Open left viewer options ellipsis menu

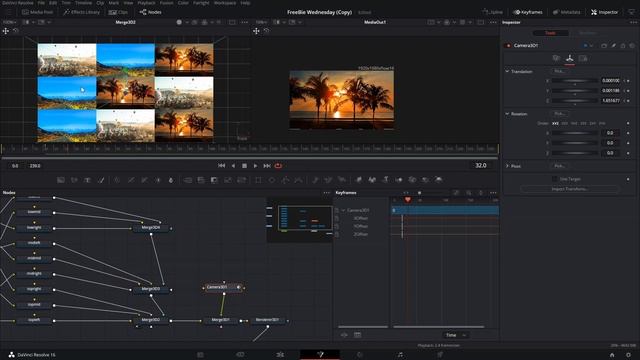coord(244,22)
